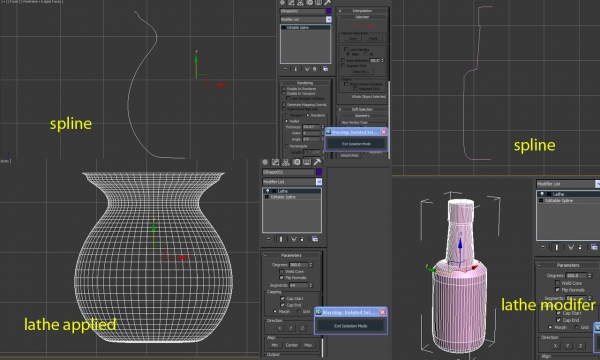Toggle the Lathe lightbulb in the bottle modifier stack
Image resolution: width=600 pixels, height=360 pixels.
pyautogui.click(x=542, y=194)
